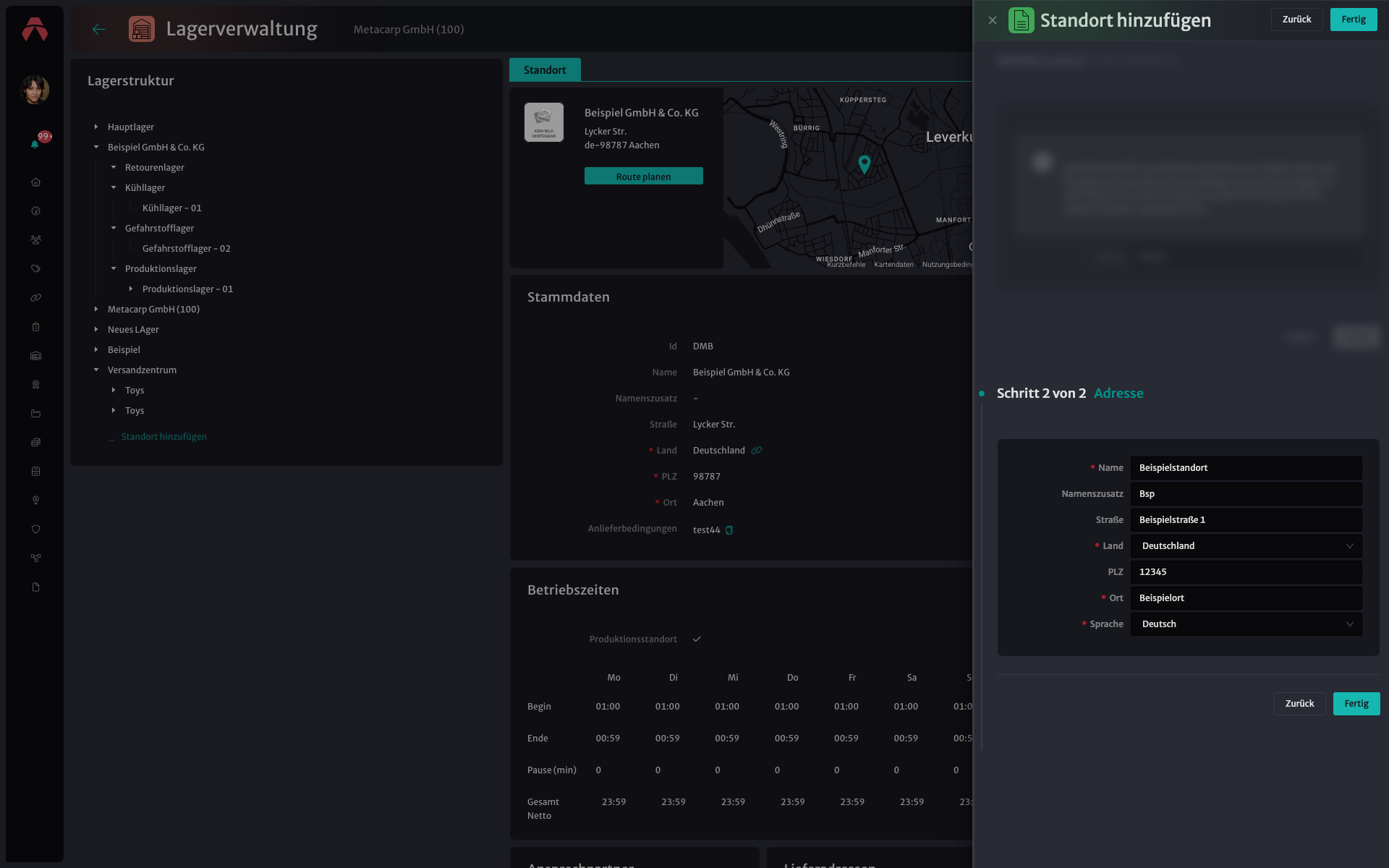The image size is (1389, 868).
Task: Collapse the Retourenlager tree node
Action: (x=114, y=168)
